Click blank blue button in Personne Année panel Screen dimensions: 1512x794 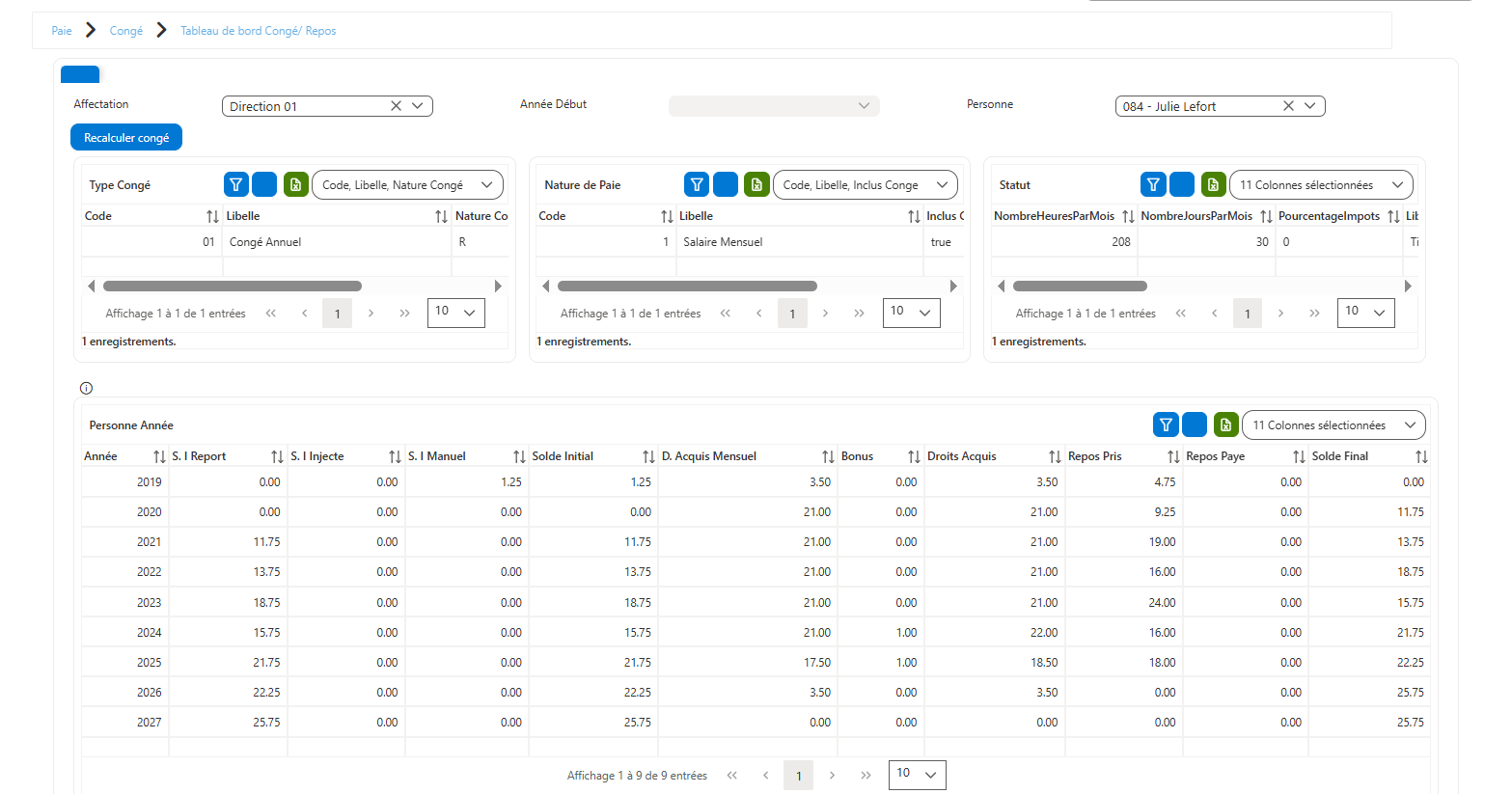point(1195,424)
